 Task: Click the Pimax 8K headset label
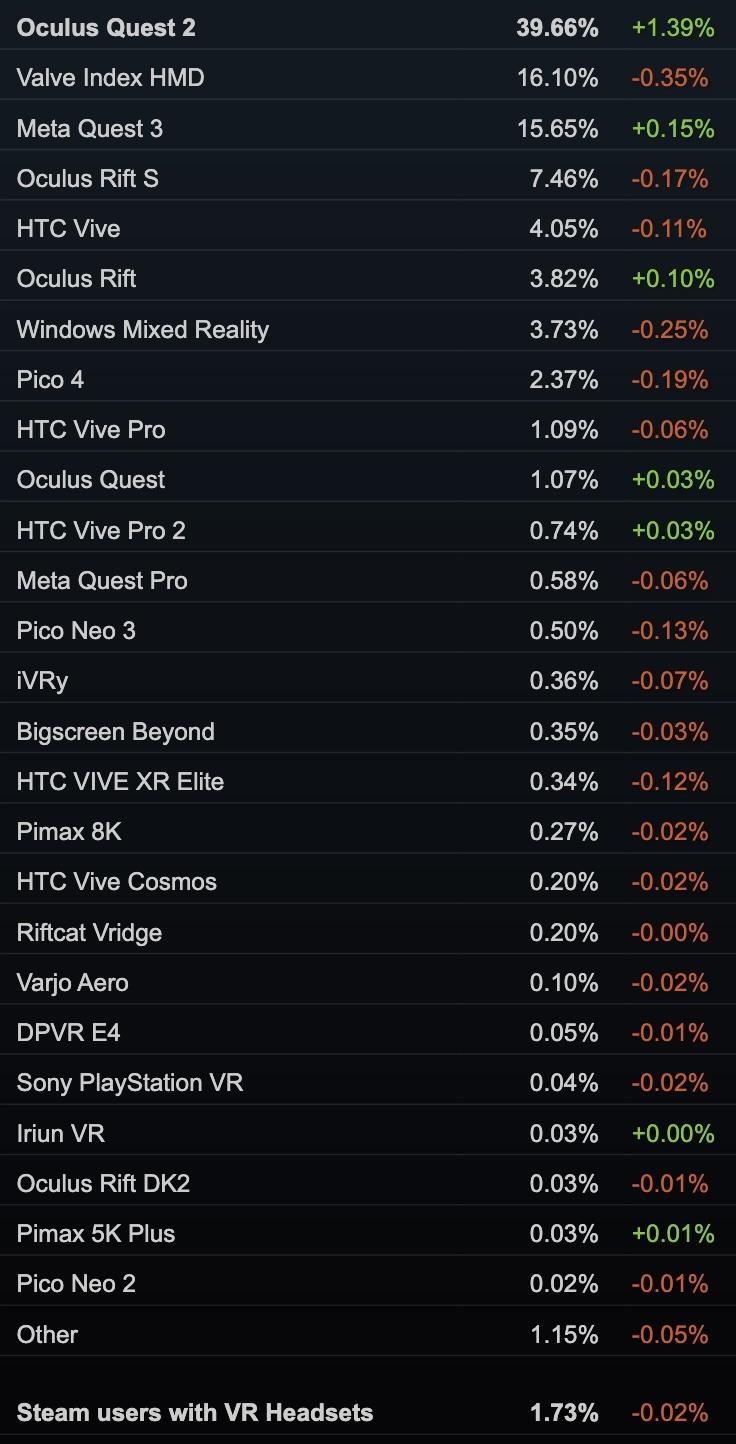pyautogui.click(x=69, y=832)
